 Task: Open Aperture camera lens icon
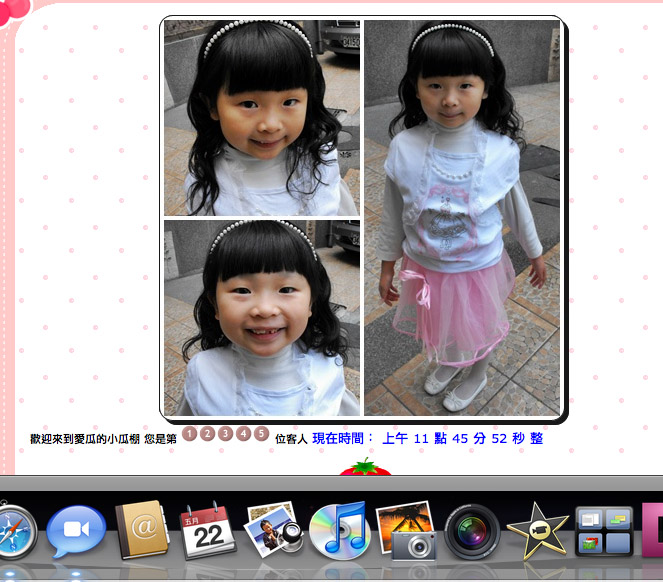(x=472, y=531)
